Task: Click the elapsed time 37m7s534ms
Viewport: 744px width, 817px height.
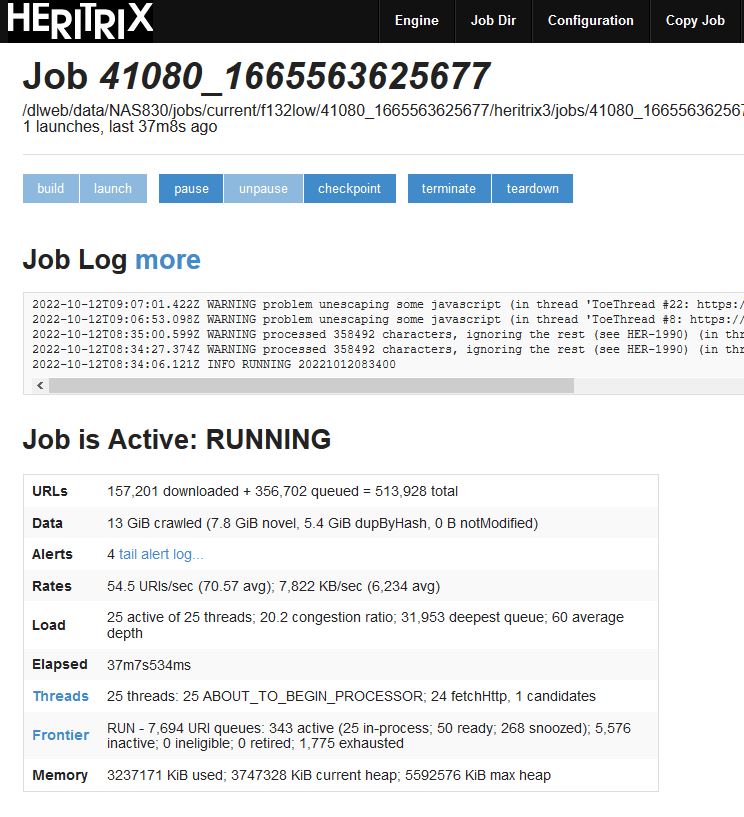Action: tap(149, 665)
